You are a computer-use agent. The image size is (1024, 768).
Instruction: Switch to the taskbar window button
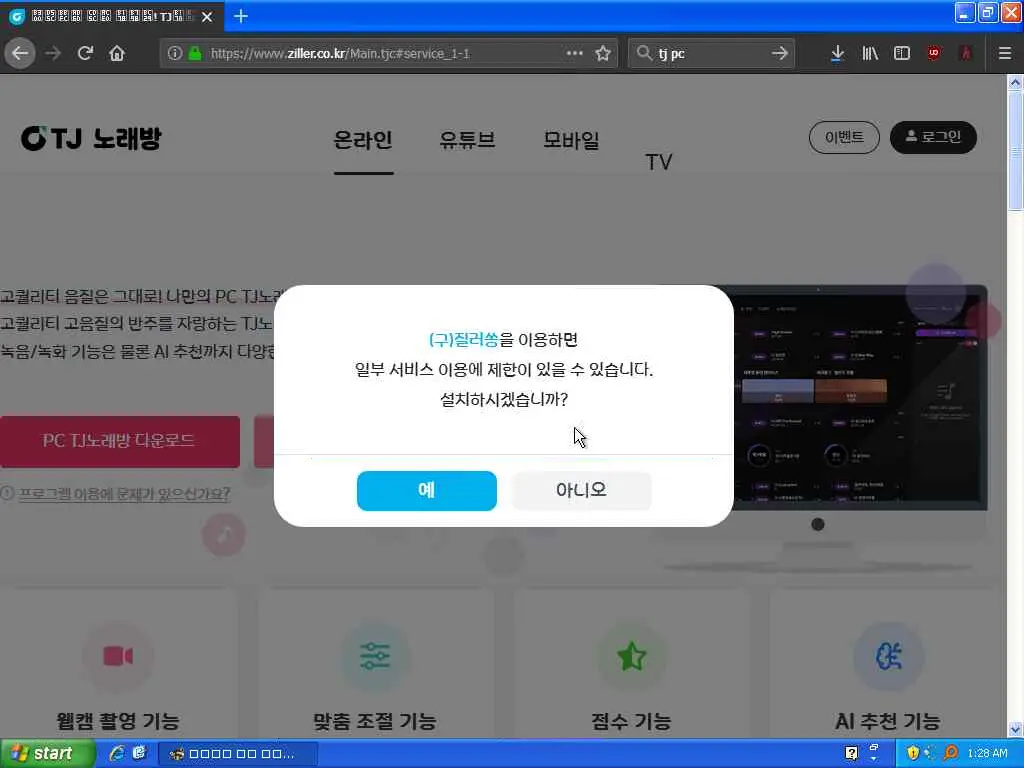coord(238,754)
